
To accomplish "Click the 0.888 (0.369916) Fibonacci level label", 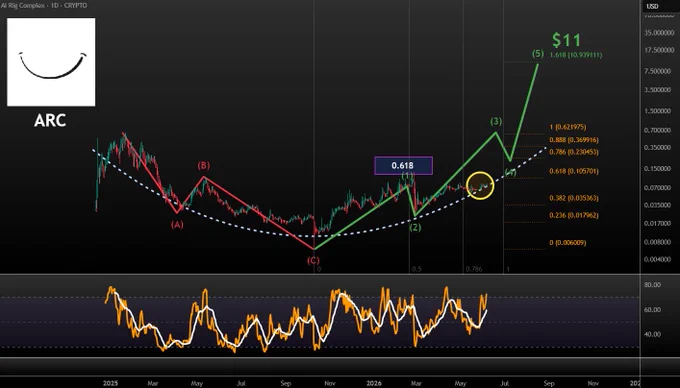I will click(x=574, y=140).
